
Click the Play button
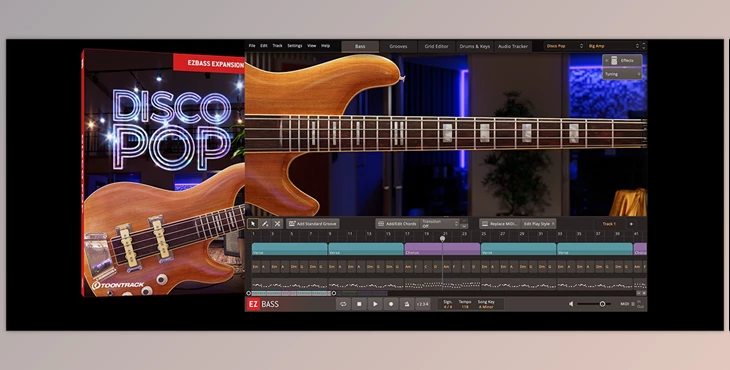click(x=375, y=304)
